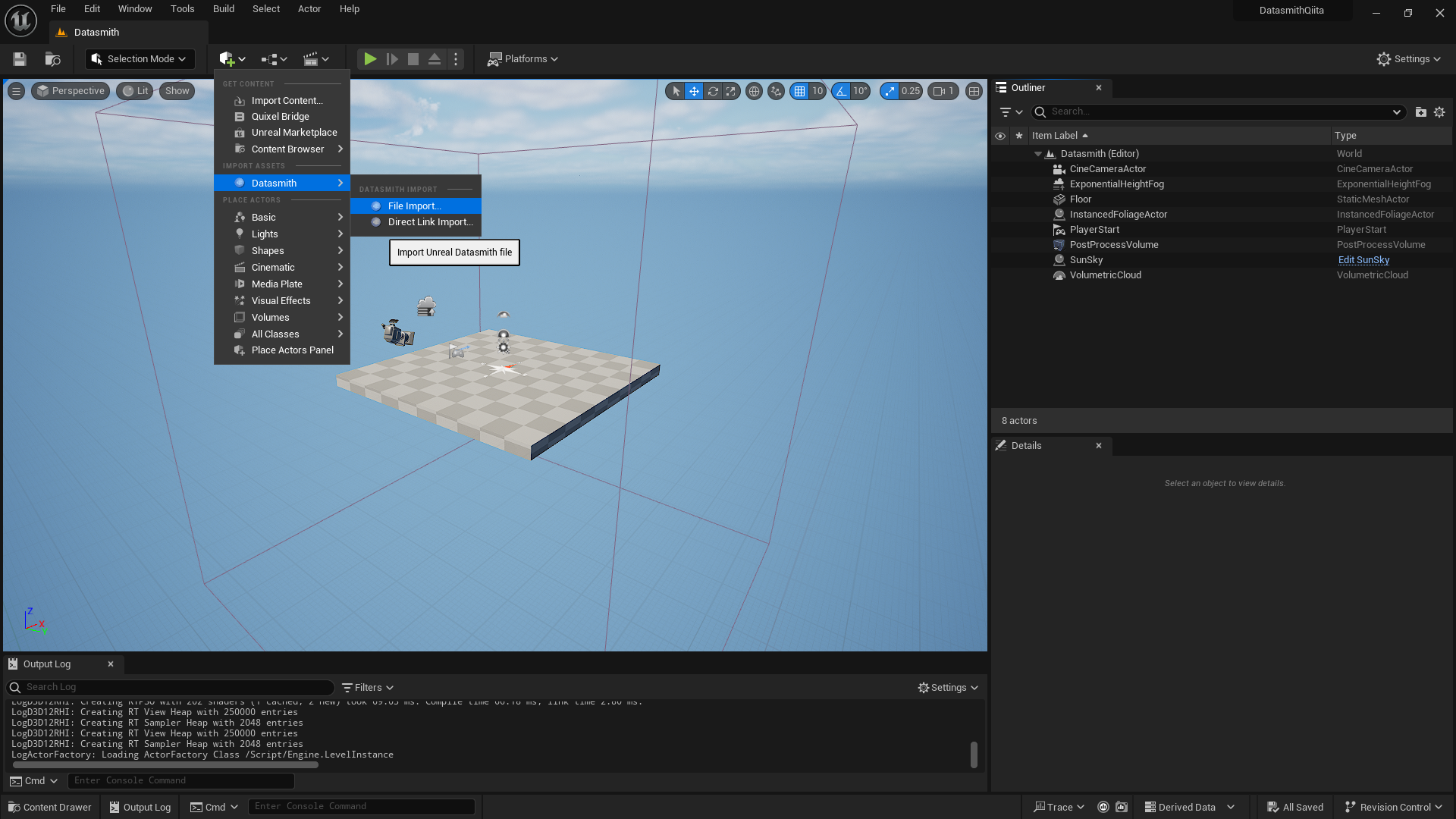Image resolution: width=1456 pixels, height=819 pixels.
Task: Toggle visibility of the Floor actor
Action: point(1000,199)
